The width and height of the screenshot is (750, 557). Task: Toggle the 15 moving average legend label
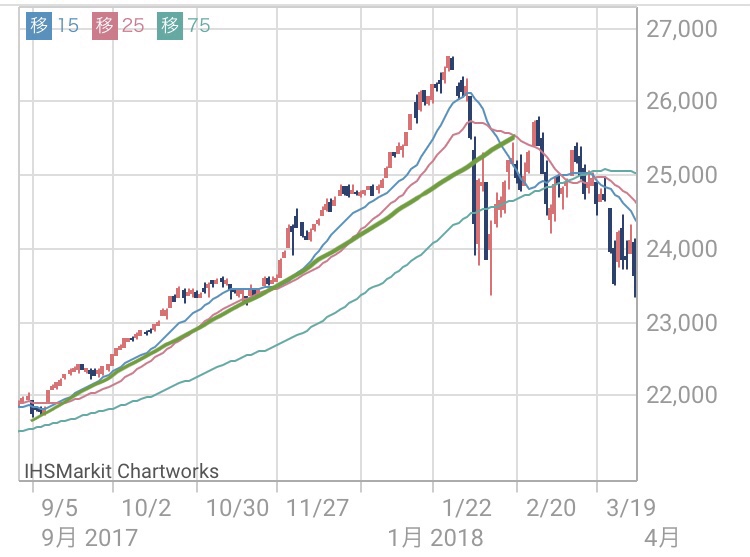68,27
